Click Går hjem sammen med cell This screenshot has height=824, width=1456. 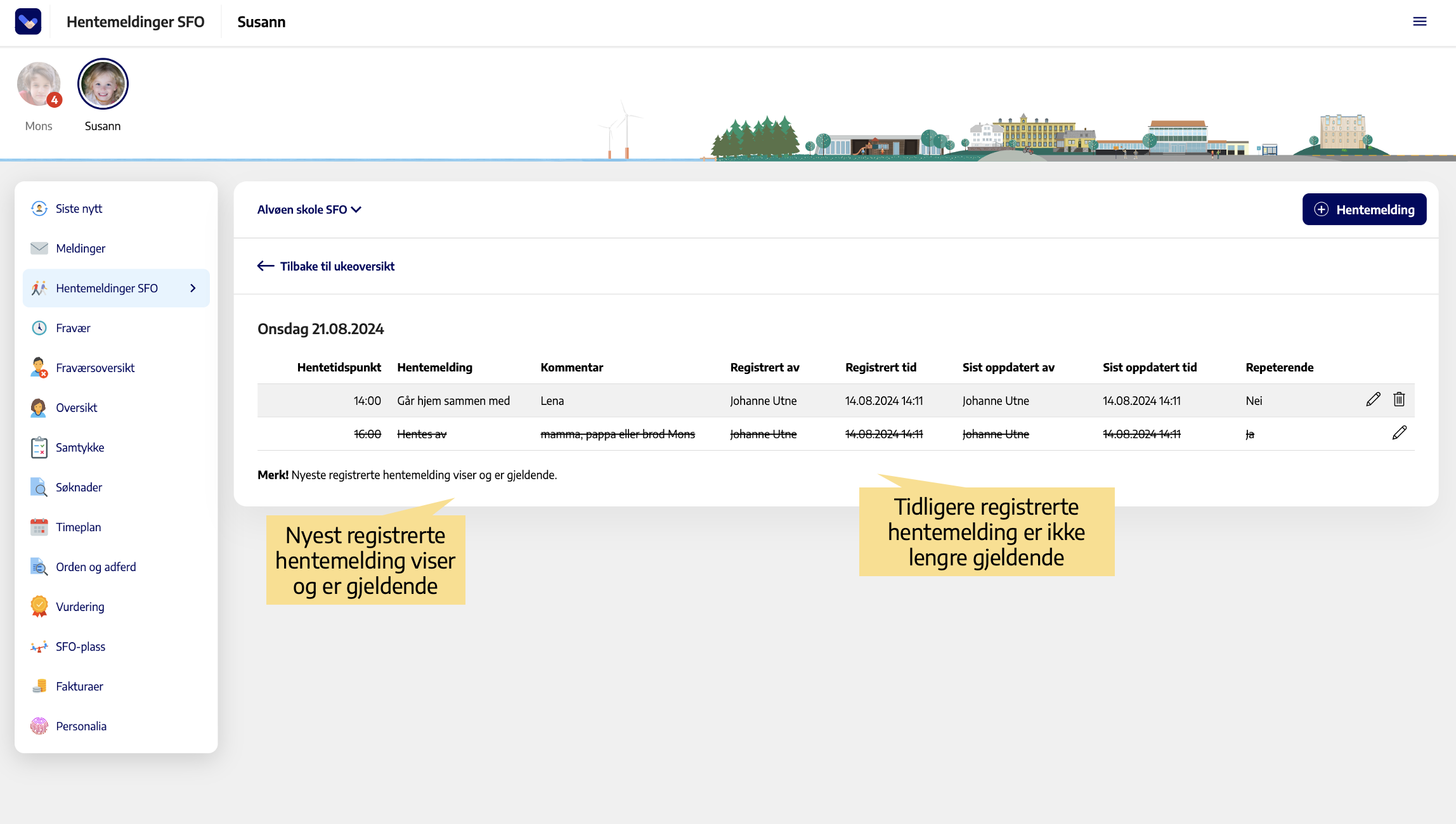click(453, 401)
